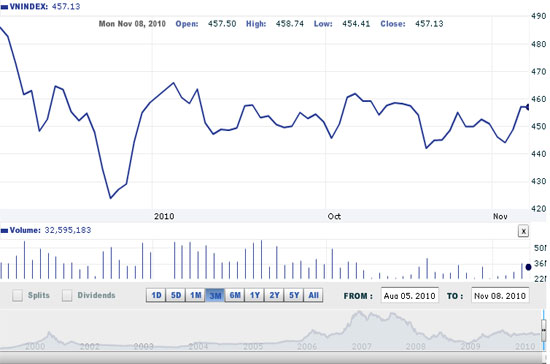This screenshot has height=364, width=550.
Task: Show All historical data
Action: coord(313,295)
